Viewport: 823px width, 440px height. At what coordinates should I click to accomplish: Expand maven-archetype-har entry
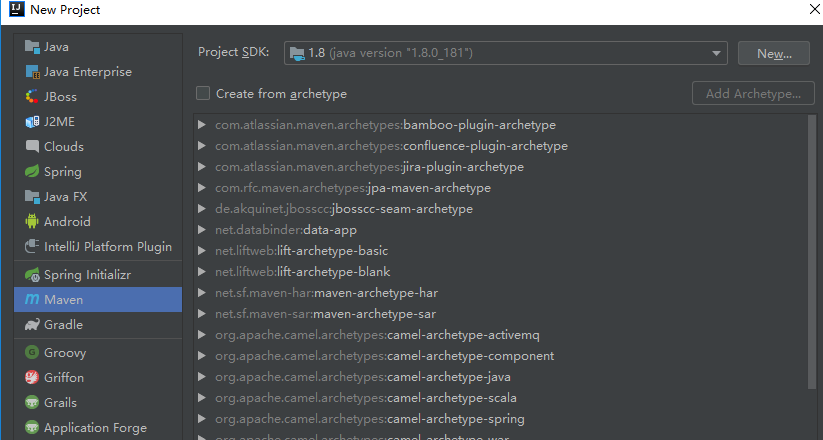click(202, 293)
